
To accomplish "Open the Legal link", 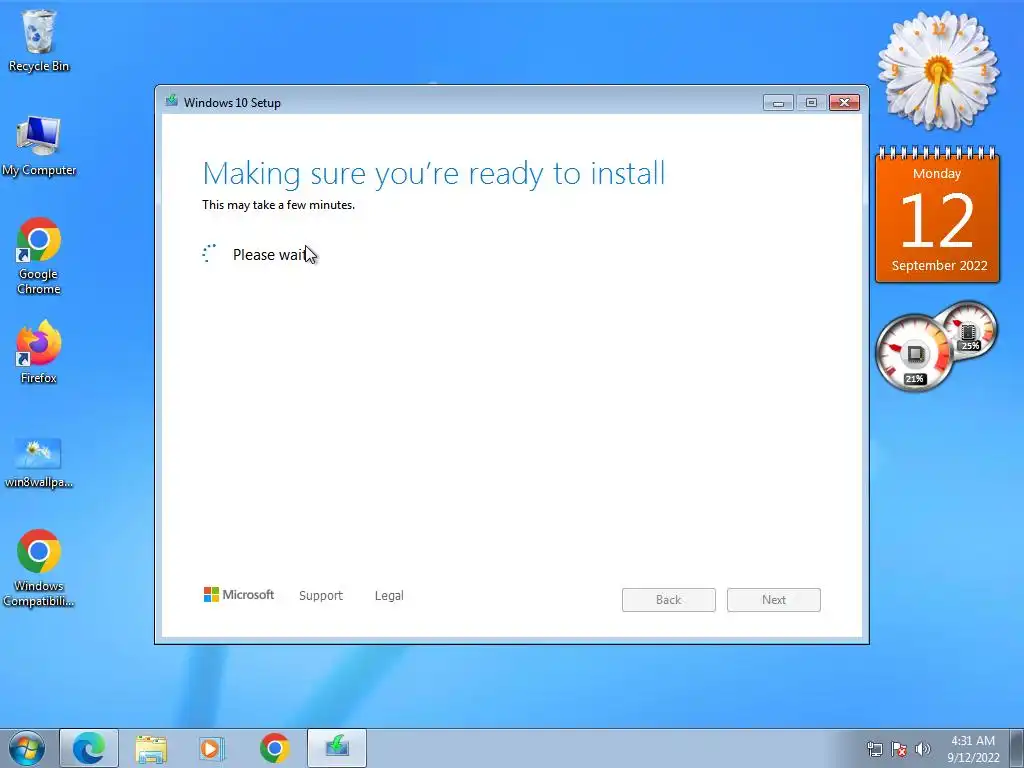I will coord(389,596).
